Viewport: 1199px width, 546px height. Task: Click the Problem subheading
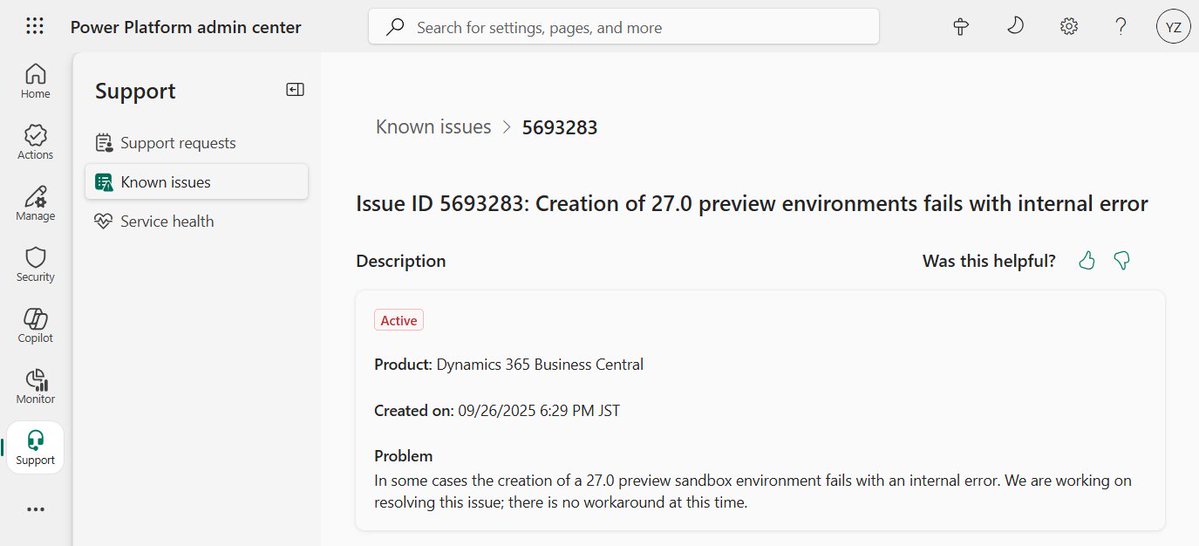click(403, 457)
